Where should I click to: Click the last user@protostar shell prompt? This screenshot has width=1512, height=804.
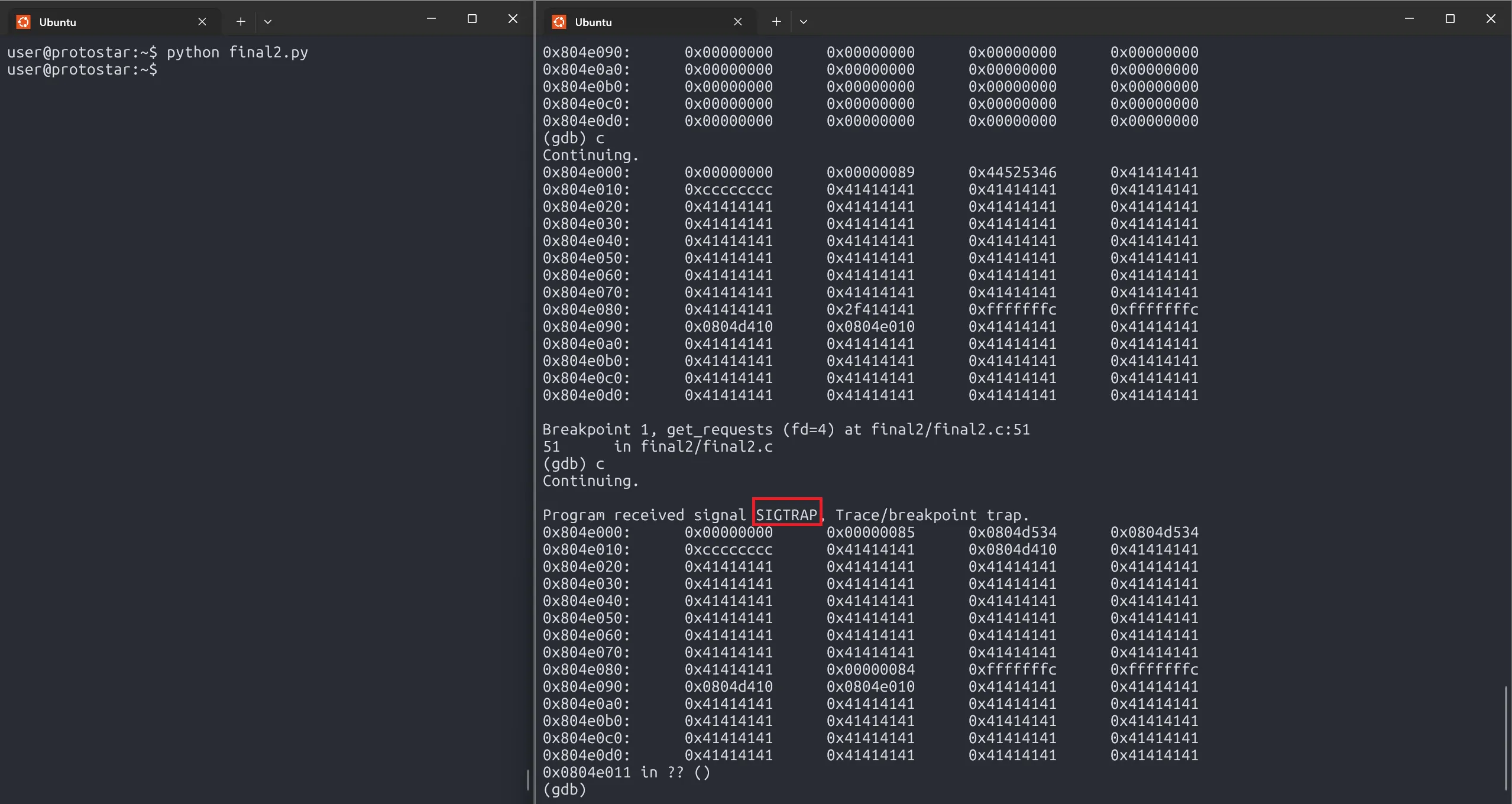(83, 70)
